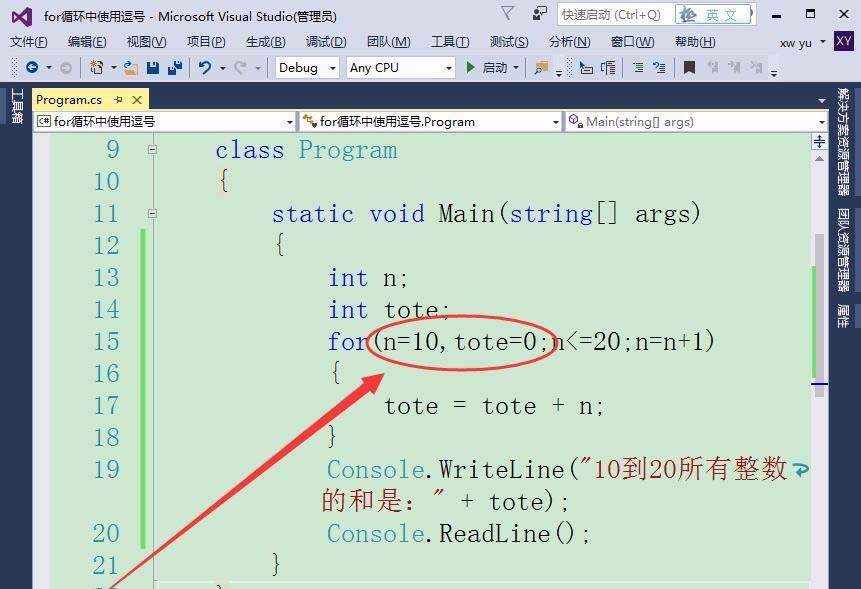Open the type dropdown for循环中使用逗号.Program

coord(431,121)
